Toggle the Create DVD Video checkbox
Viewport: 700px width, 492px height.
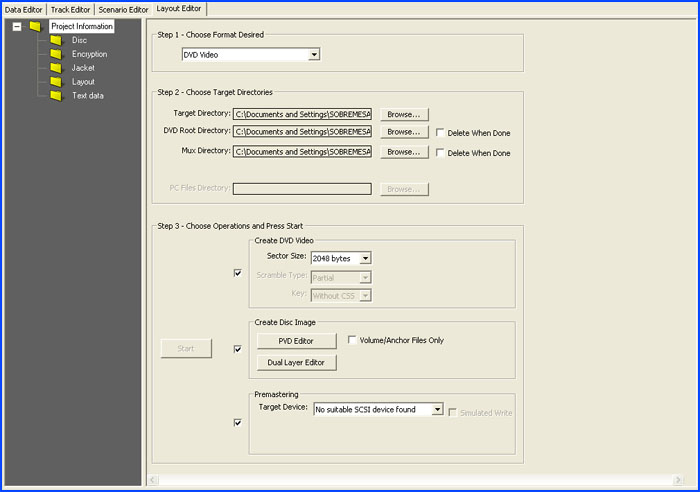coord(237,273)
